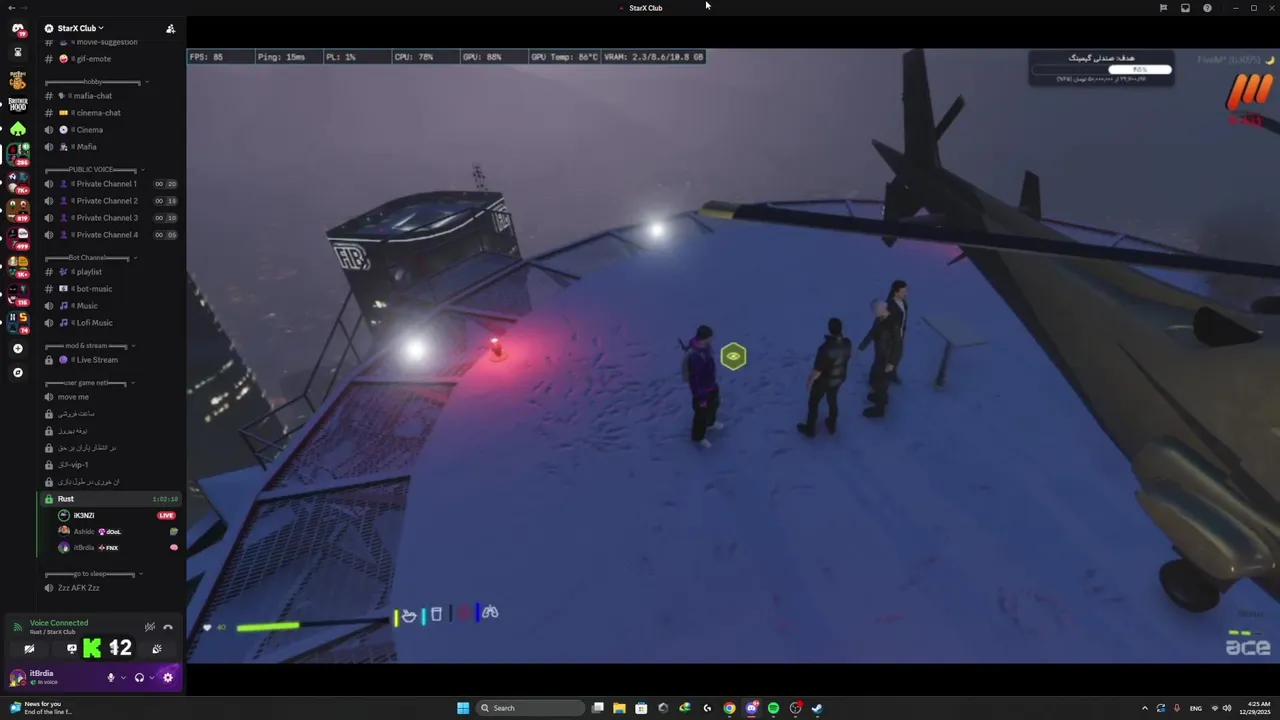Toggle headphone deafen in user panel
This screenshot has height=720, width=1280.
(x=139, y=678)
